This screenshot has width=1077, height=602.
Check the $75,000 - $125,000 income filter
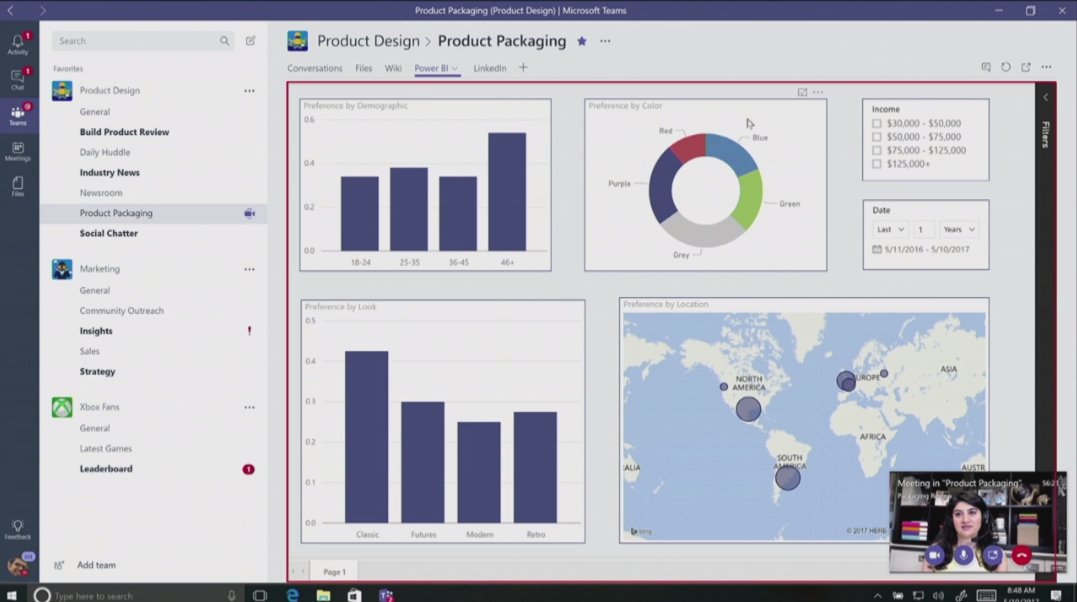tap(876, 150)
